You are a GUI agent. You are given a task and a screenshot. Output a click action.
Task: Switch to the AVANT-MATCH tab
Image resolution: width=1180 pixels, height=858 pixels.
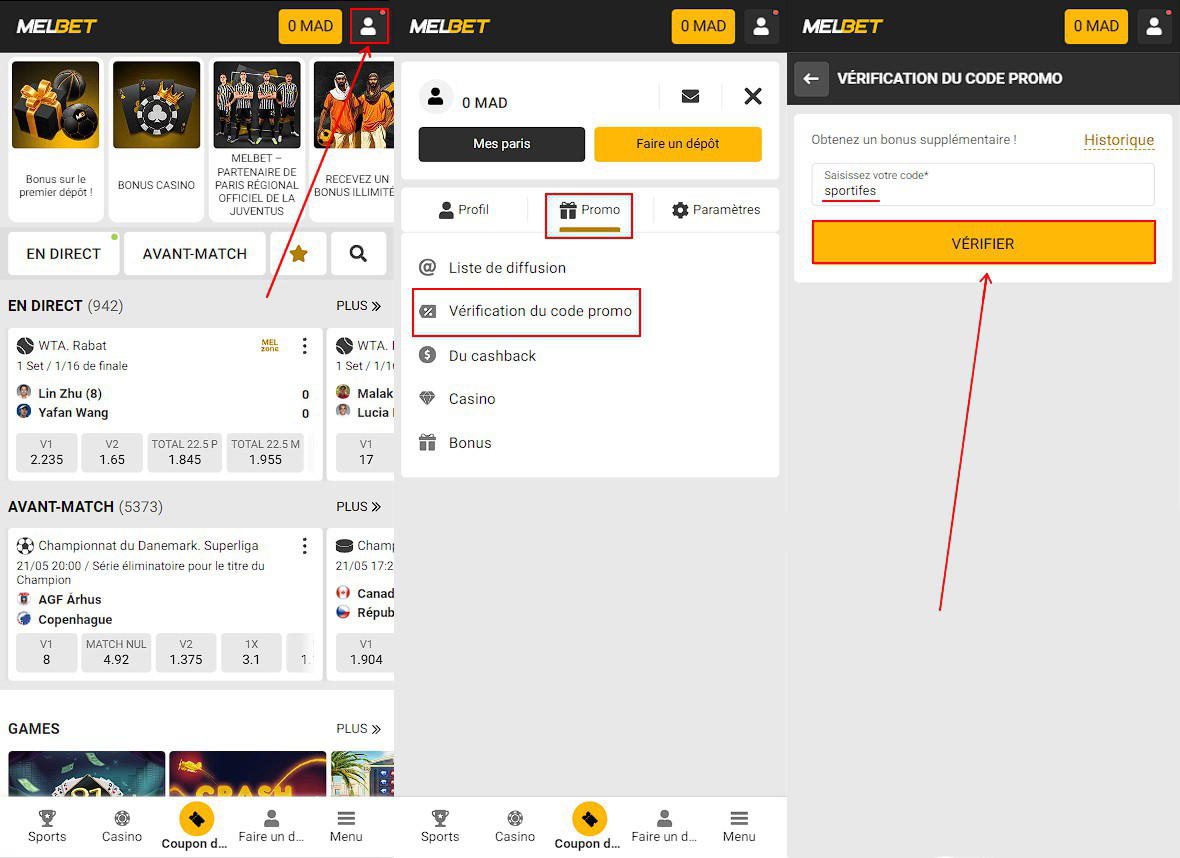point(195,254)
